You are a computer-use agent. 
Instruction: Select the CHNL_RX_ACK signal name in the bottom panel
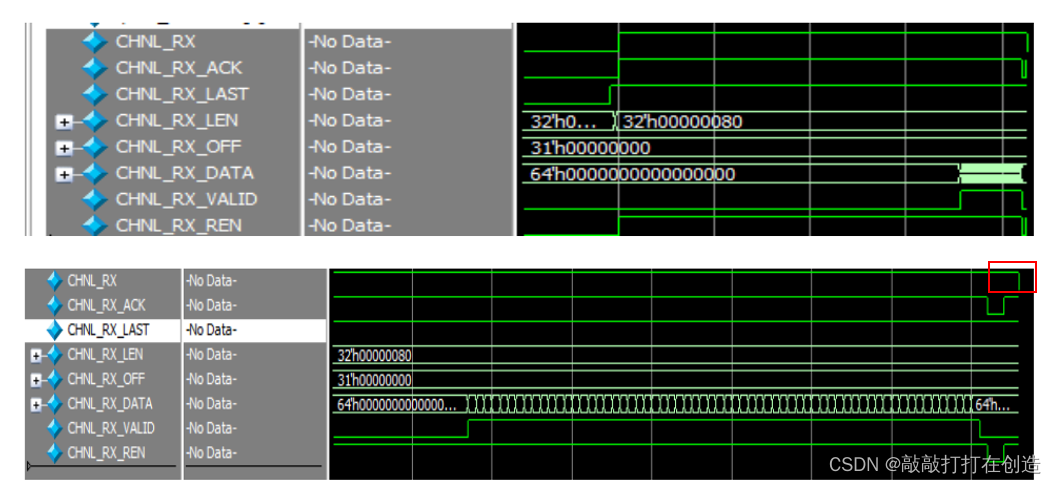tap(106, 306)
